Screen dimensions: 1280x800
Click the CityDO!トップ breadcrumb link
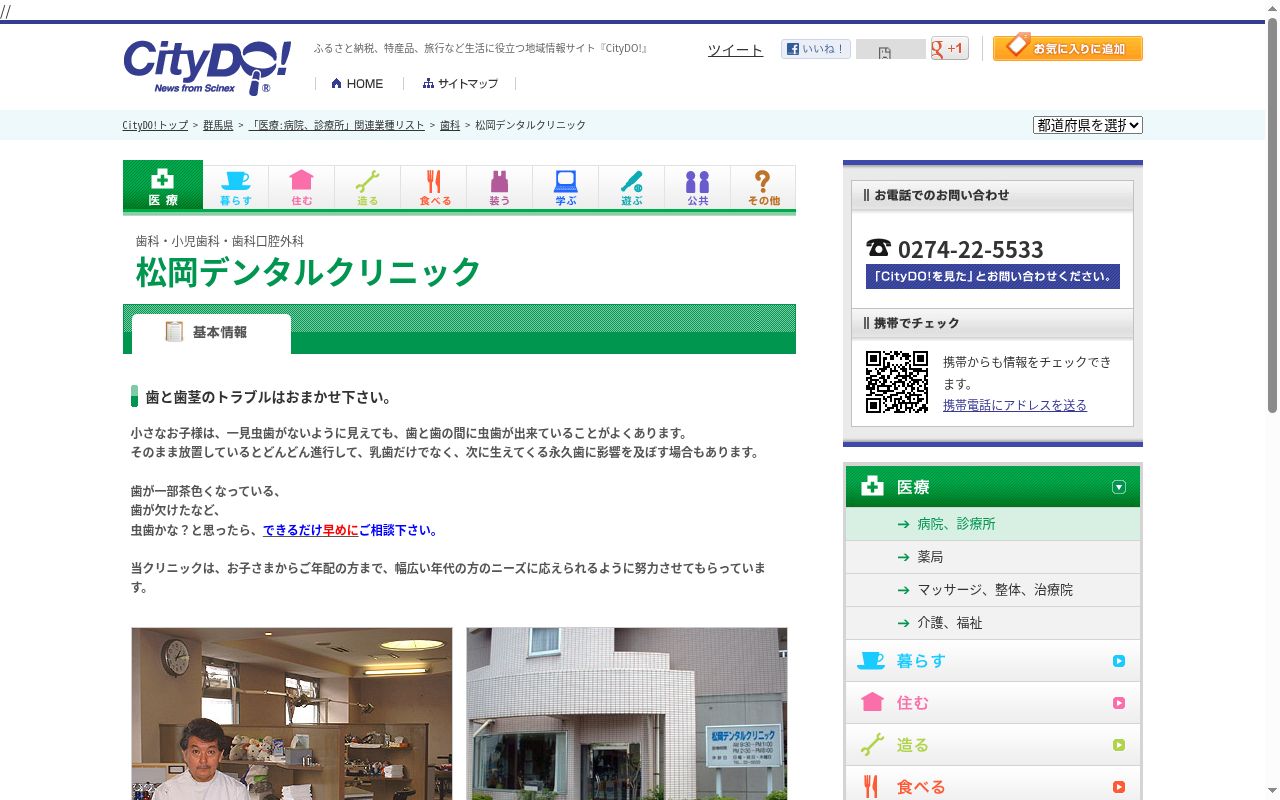pyautogui.click(x=155, y=125)
